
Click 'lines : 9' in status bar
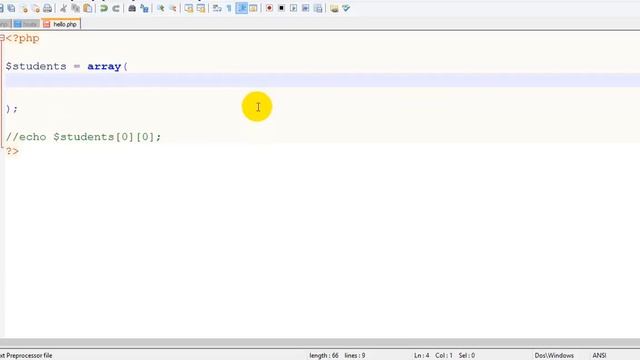355,356
